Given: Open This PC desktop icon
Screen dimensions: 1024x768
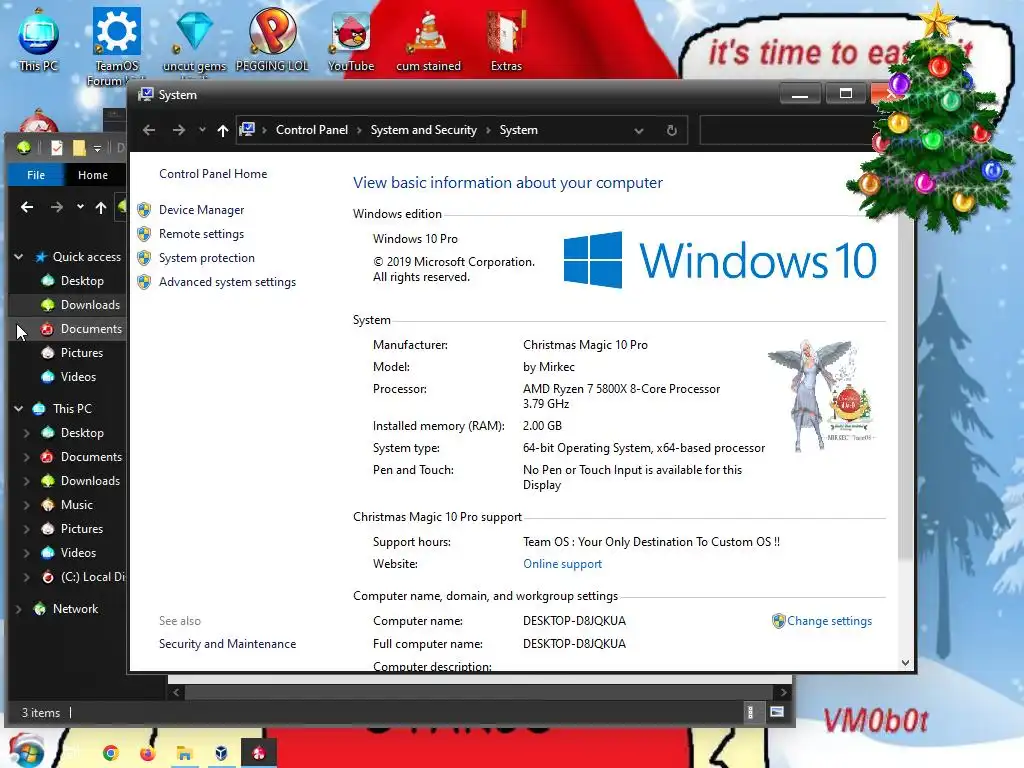Looking at the screenshot, I should [x=38, y=40].
